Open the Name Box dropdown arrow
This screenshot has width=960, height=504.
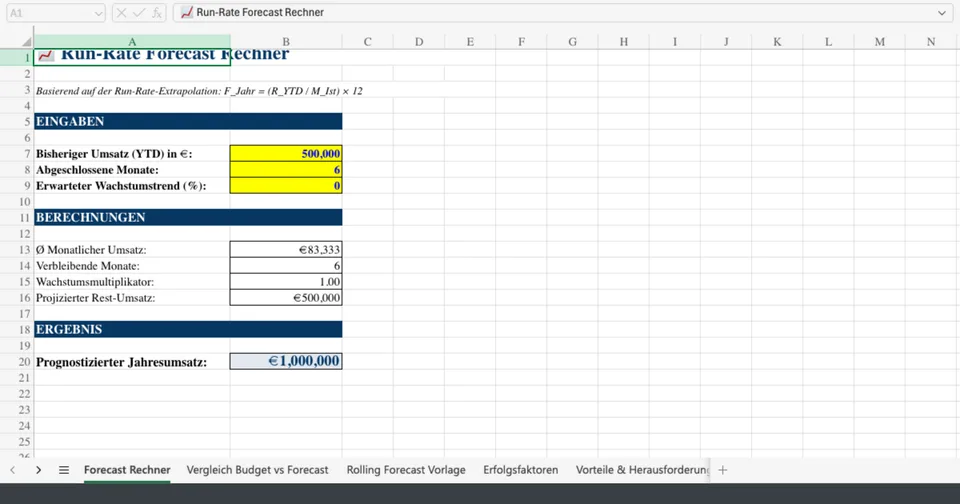(99, 13)
